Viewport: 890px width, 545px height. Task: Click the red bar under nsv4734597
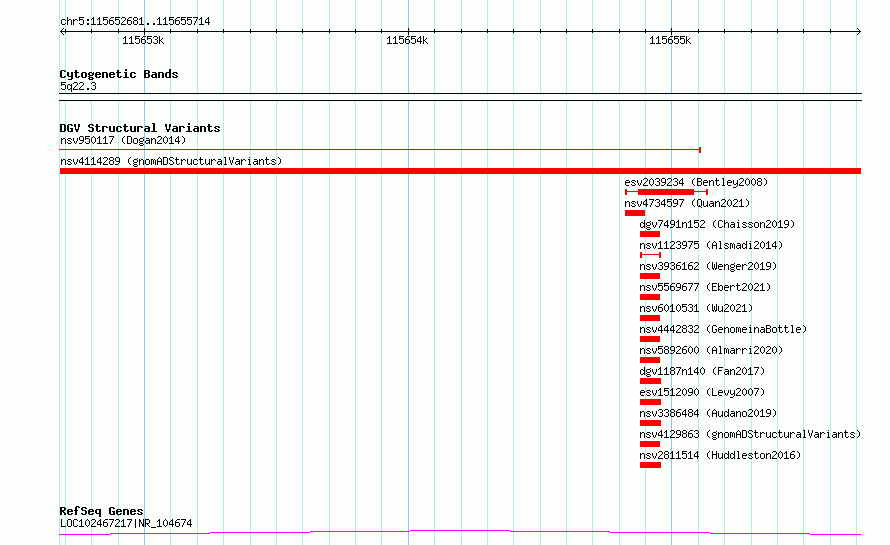click(x=635, y=213)
